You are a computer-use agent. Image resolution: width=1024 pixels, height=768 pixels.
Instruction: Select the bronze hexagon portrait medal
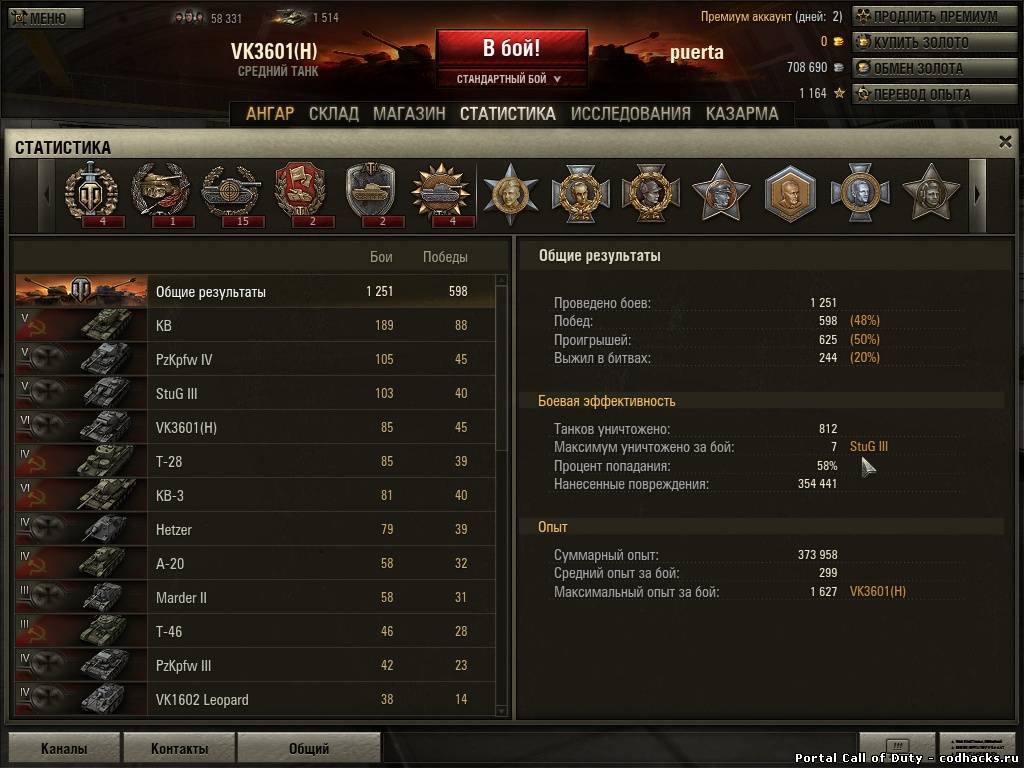point(790,193)
